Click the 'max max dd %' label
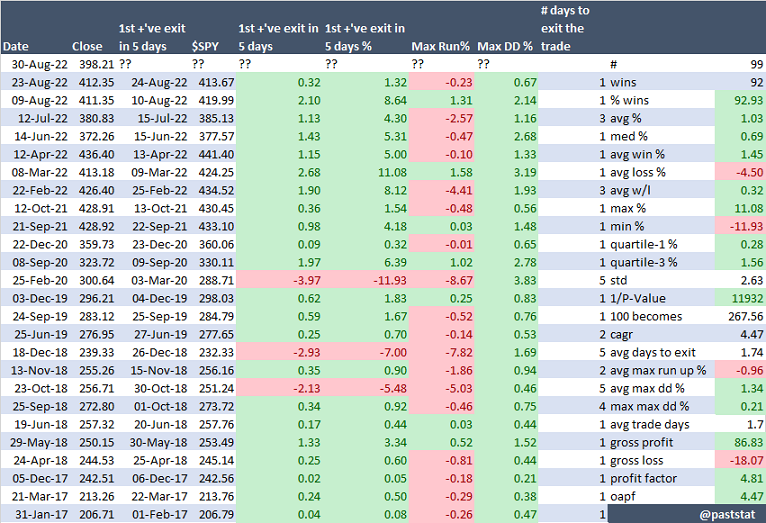The image size is (766, 523). (649, 407)
